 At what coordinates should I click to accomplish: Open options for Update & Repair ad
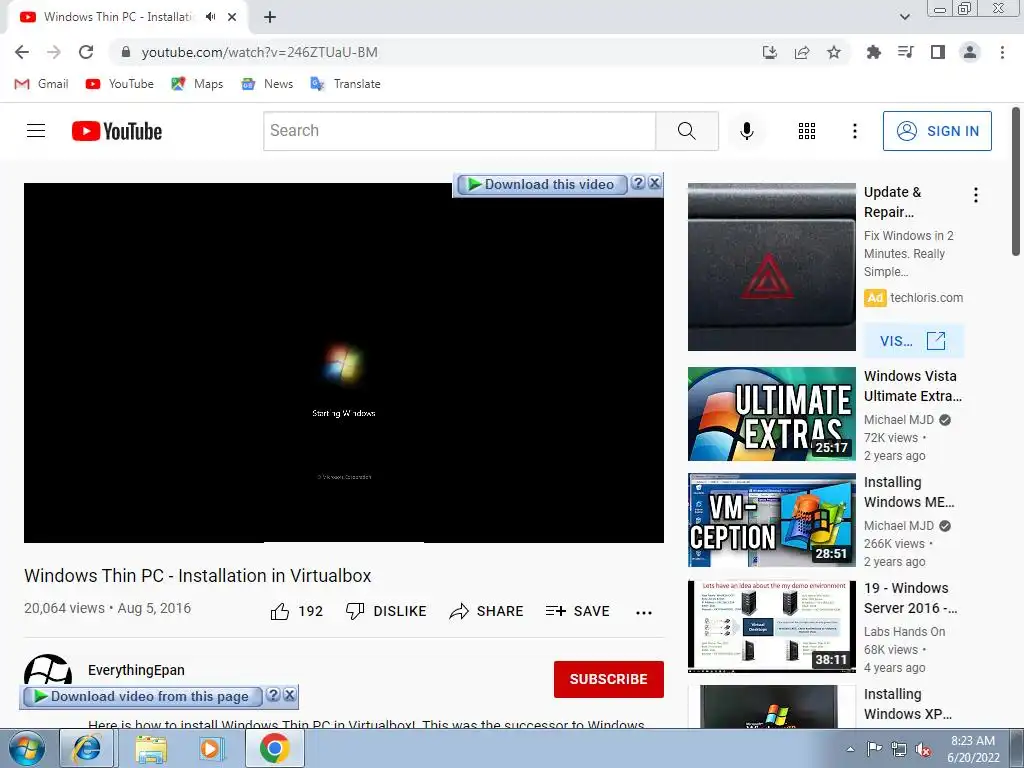pos(976,195)
